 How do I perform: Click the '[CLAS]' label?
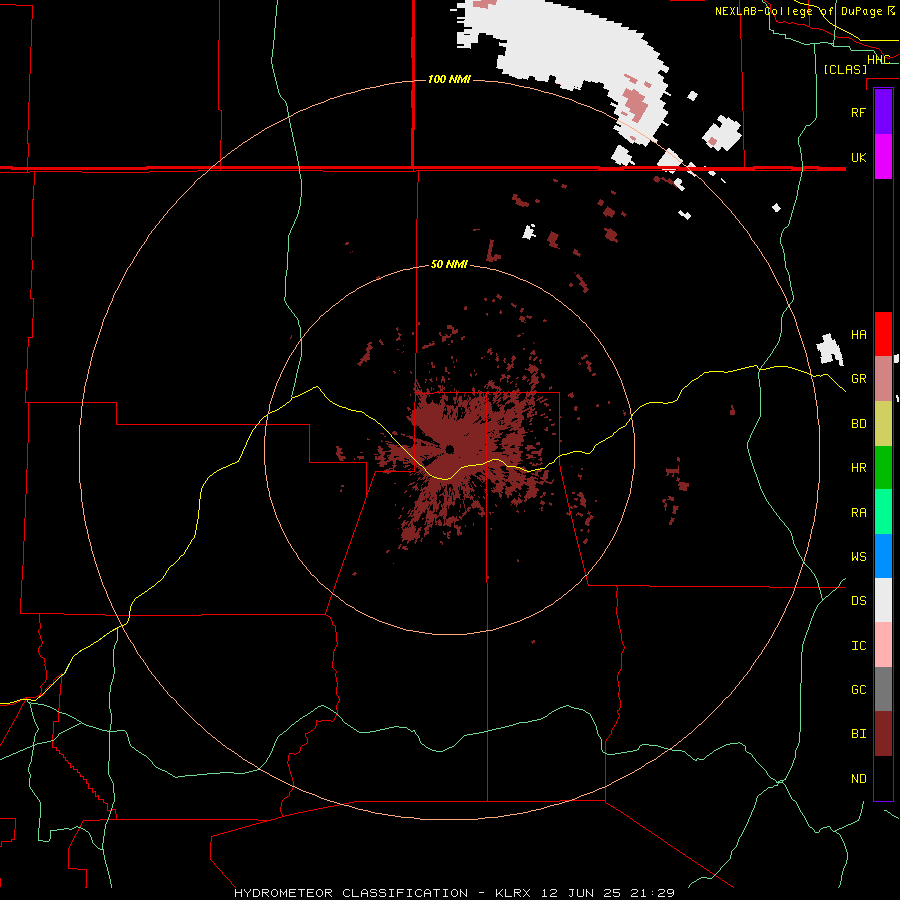[x=845, y=69]
